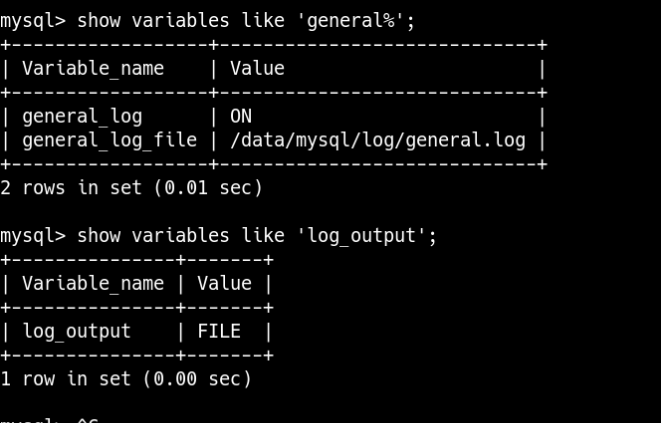Click the ON value of general_log
The height and width of the screenshot is (423, 661).
point(240,116)
